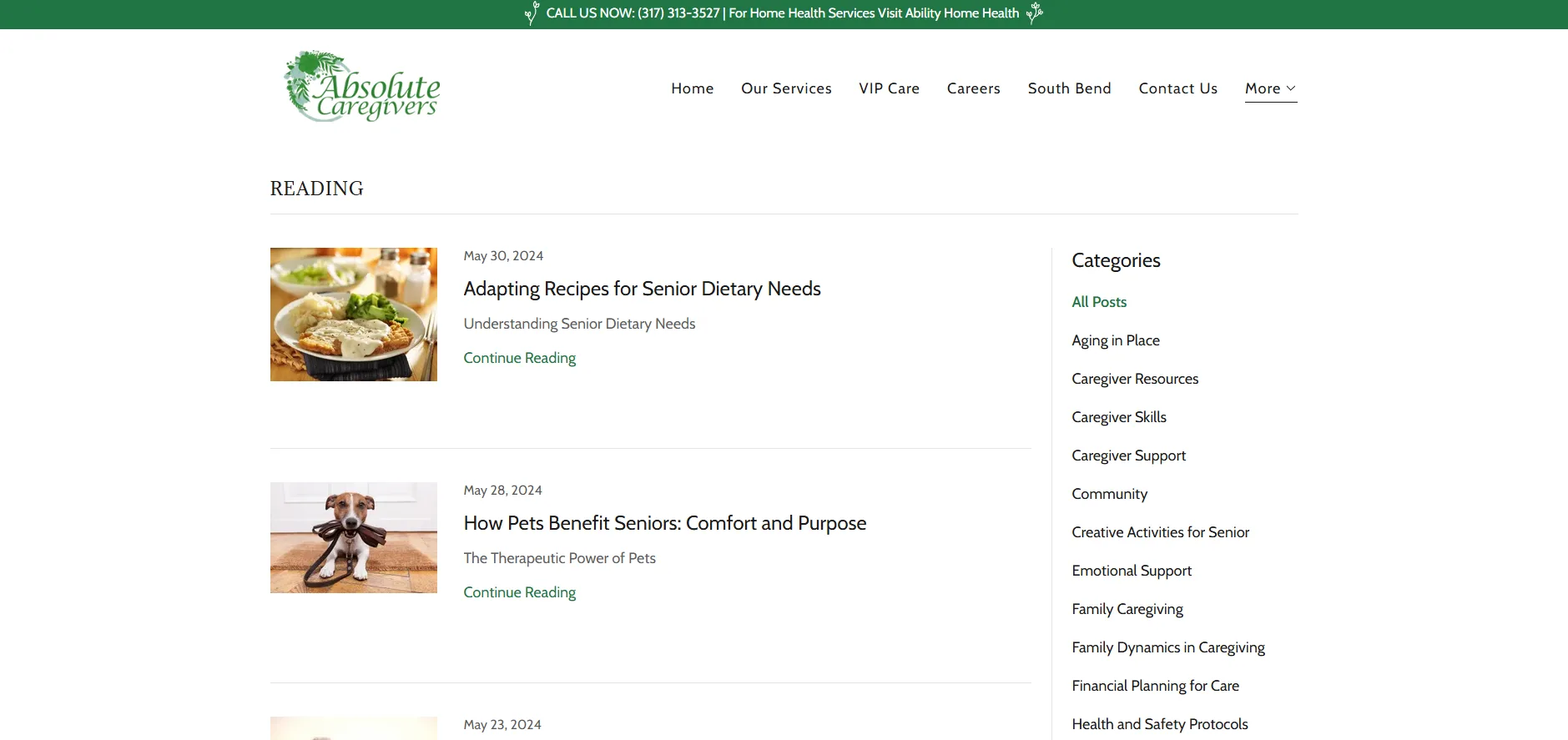The image size is (1568, 740).
Task: Open Contact Us page
Action: pos(1177,88)
